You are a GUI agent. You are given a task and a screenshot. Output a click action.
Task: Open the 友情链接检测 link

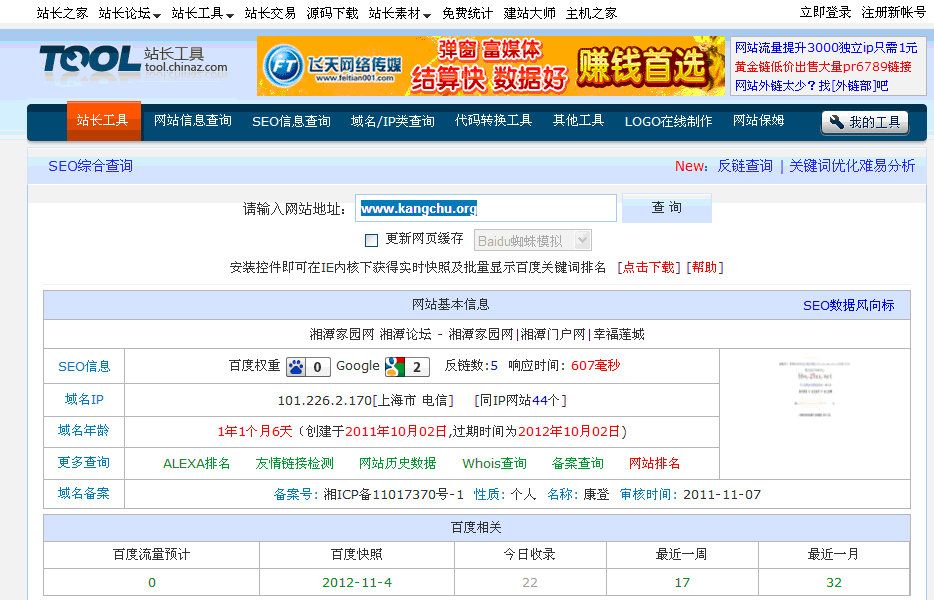294,464
